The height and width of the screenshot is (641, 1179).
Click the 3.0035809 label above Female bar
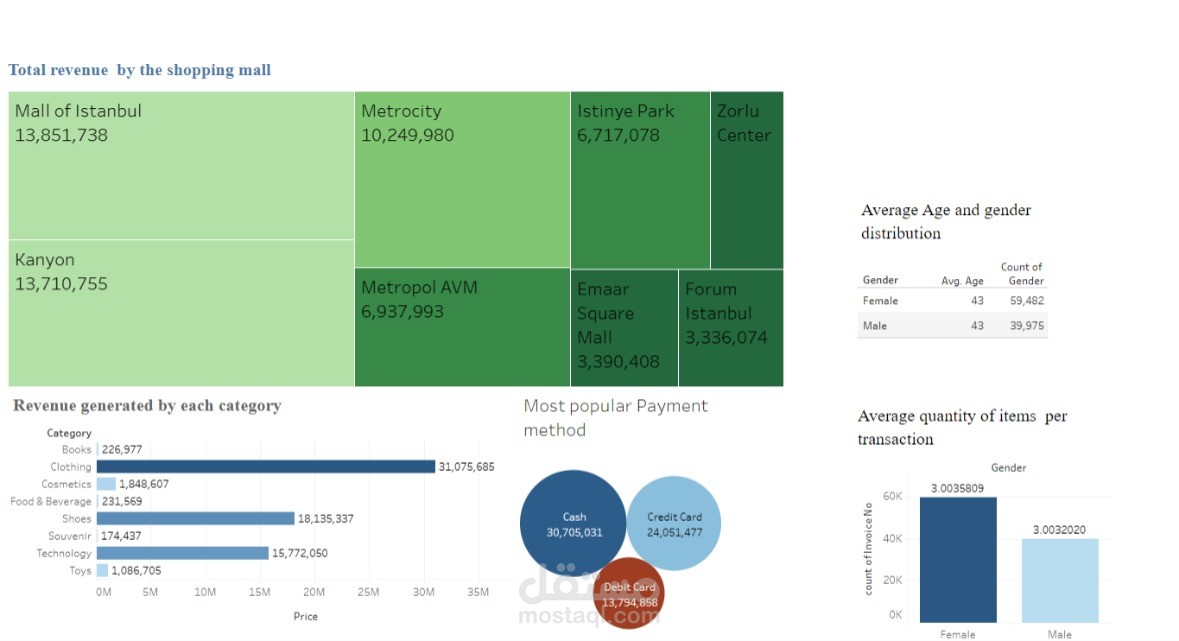click(957, 488)
